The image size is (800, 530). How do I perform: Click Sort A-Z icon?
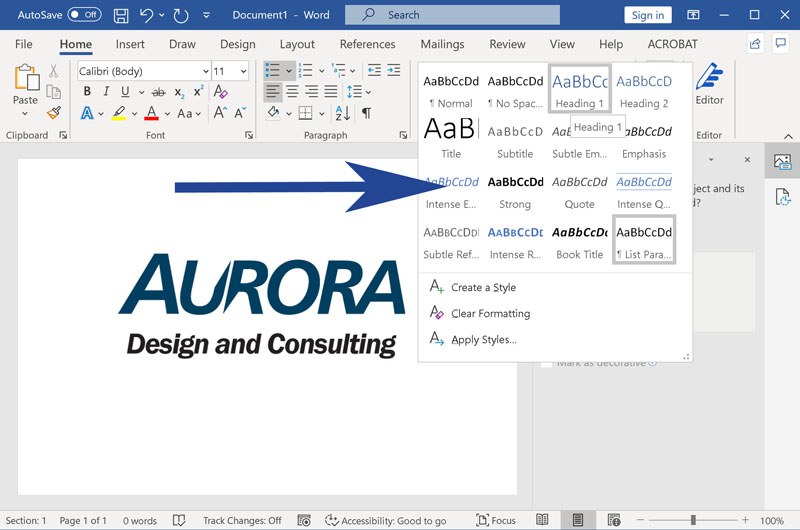tap(343, 113)
